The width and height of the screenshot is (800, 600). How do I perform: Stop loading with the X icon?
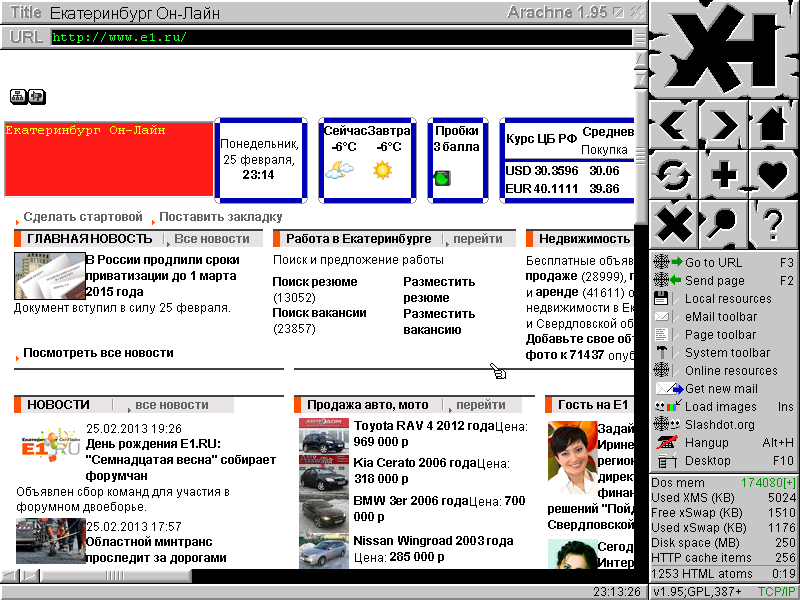pyautogui.click(x=673, y=224)
